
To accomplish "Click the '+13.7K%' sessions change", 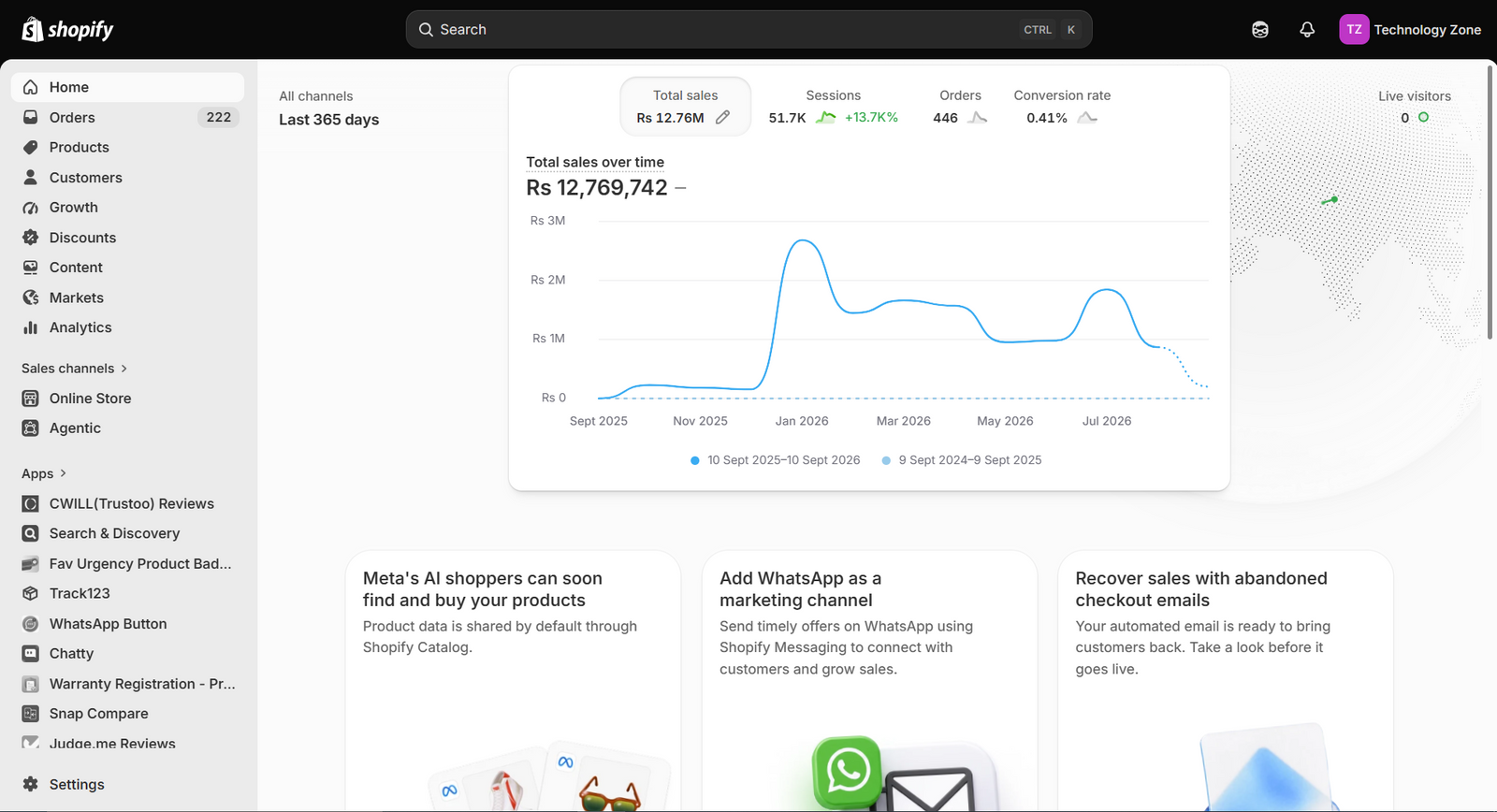I will pos(871,118).
